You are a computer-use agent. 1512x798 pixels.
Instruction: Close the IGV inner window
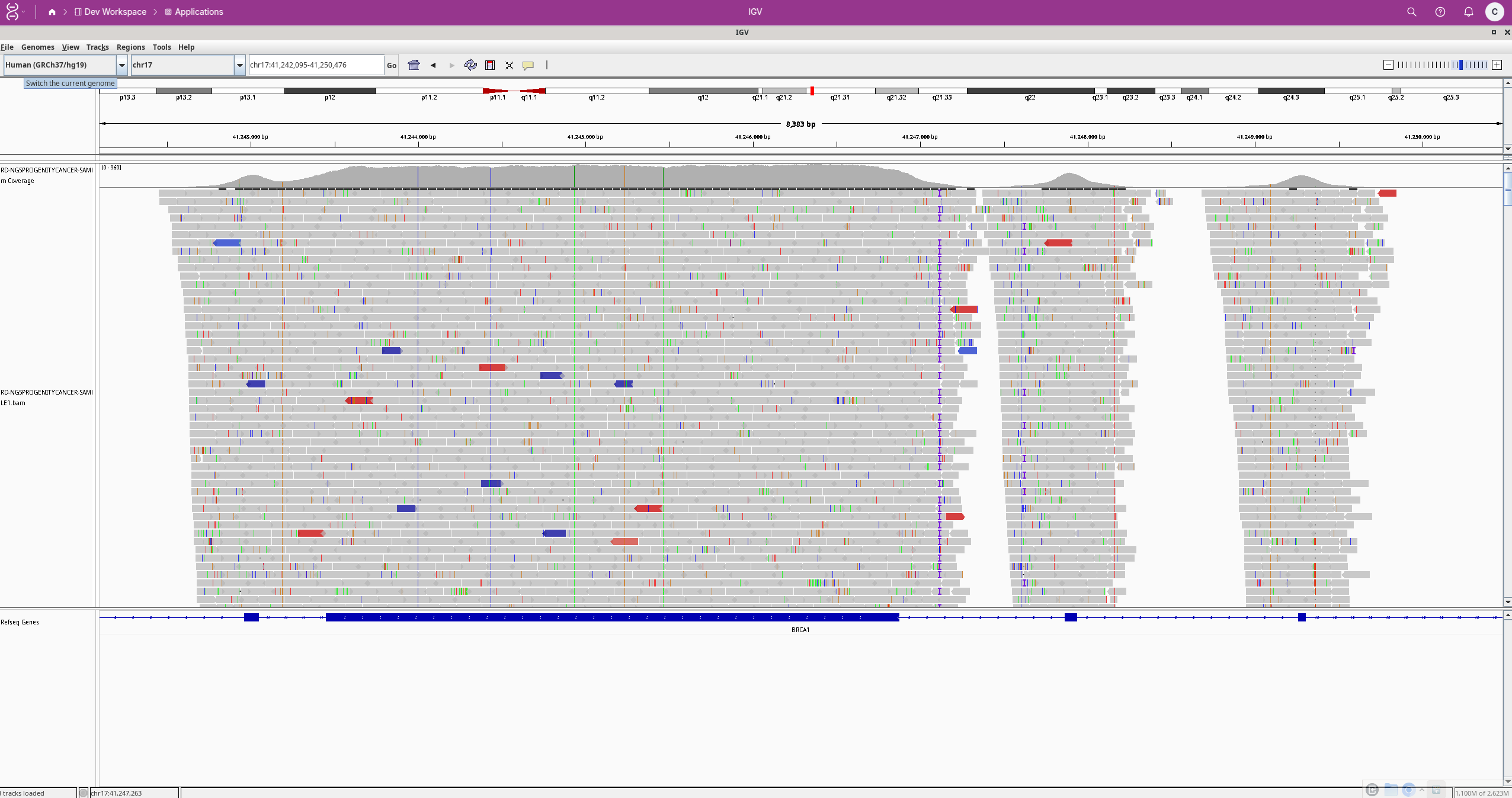pos(1507,33)
